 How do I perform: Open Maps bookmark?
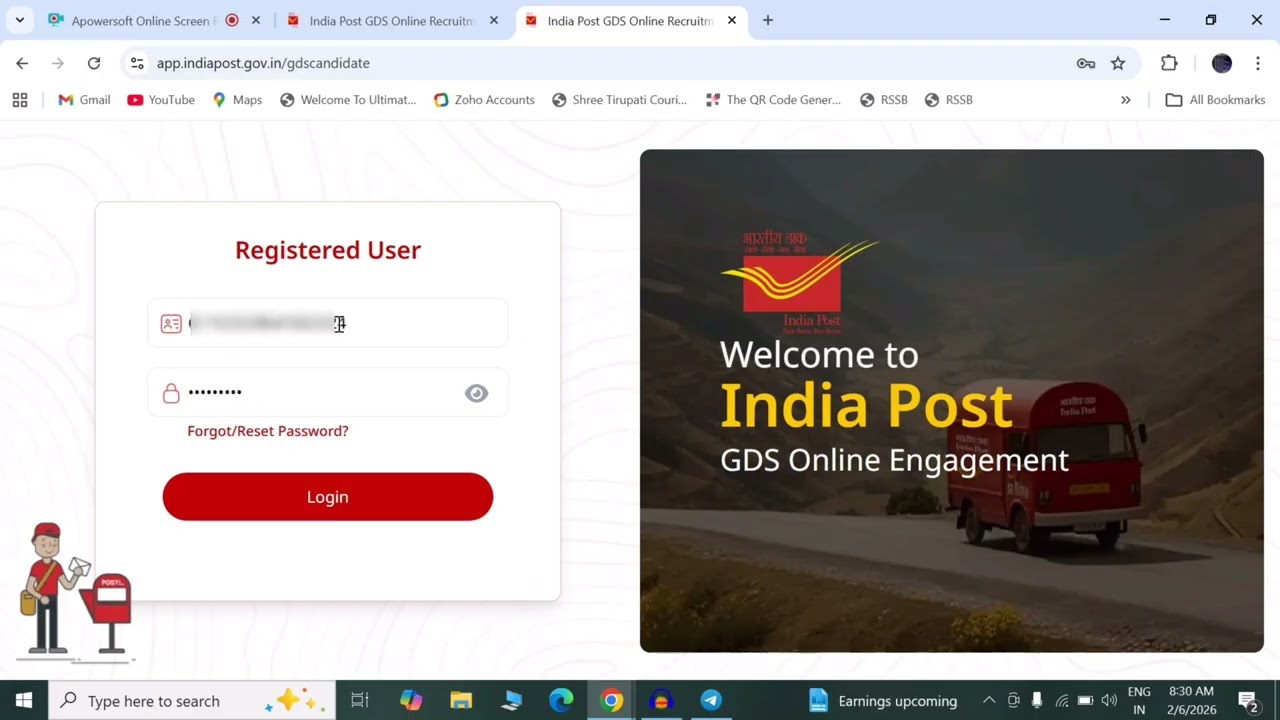pos(237,100)
